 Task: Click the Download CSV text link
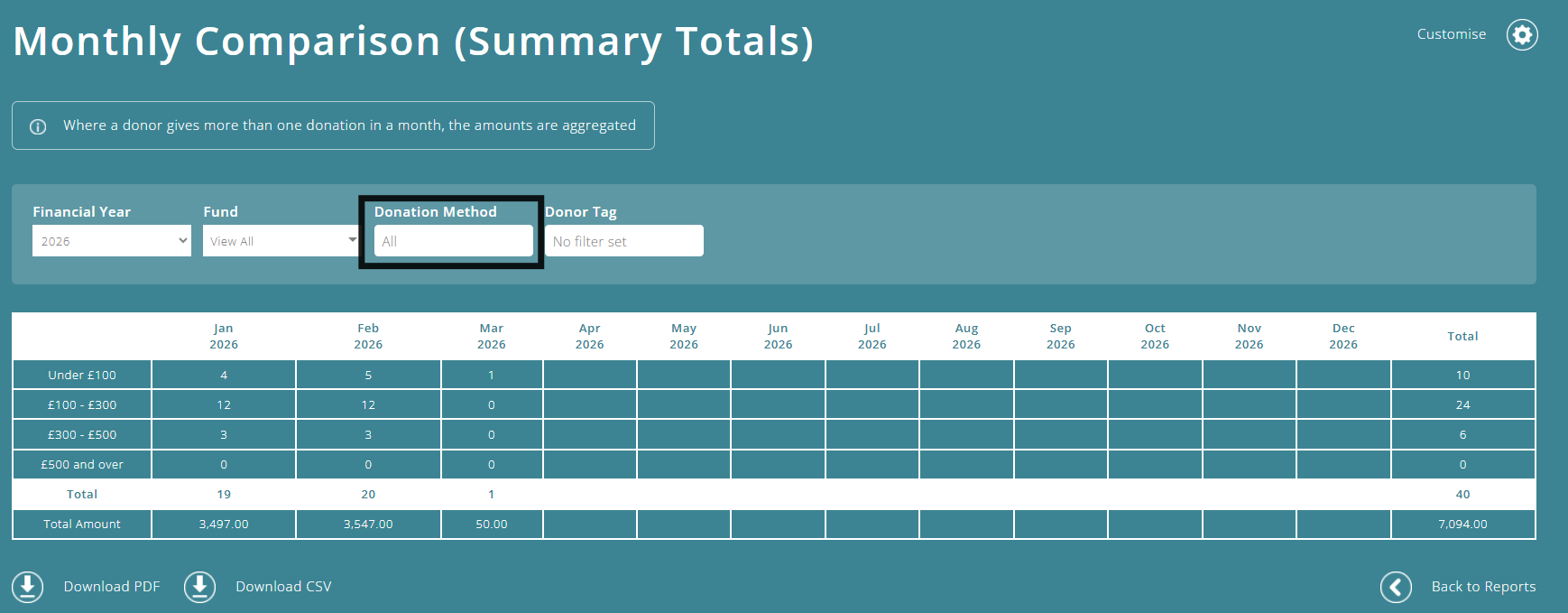[x=283, y=587]
